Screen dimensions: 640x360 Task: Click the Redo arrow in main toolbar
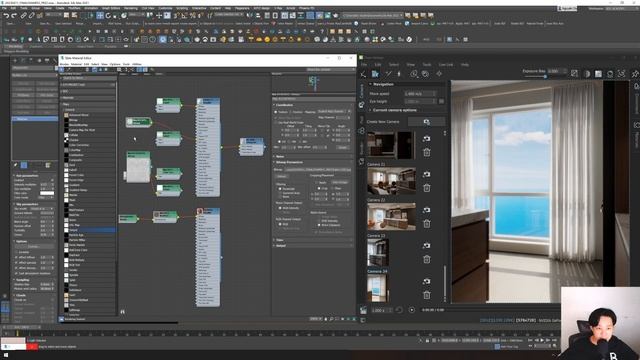pyautogui.click(x=14, y=16)
